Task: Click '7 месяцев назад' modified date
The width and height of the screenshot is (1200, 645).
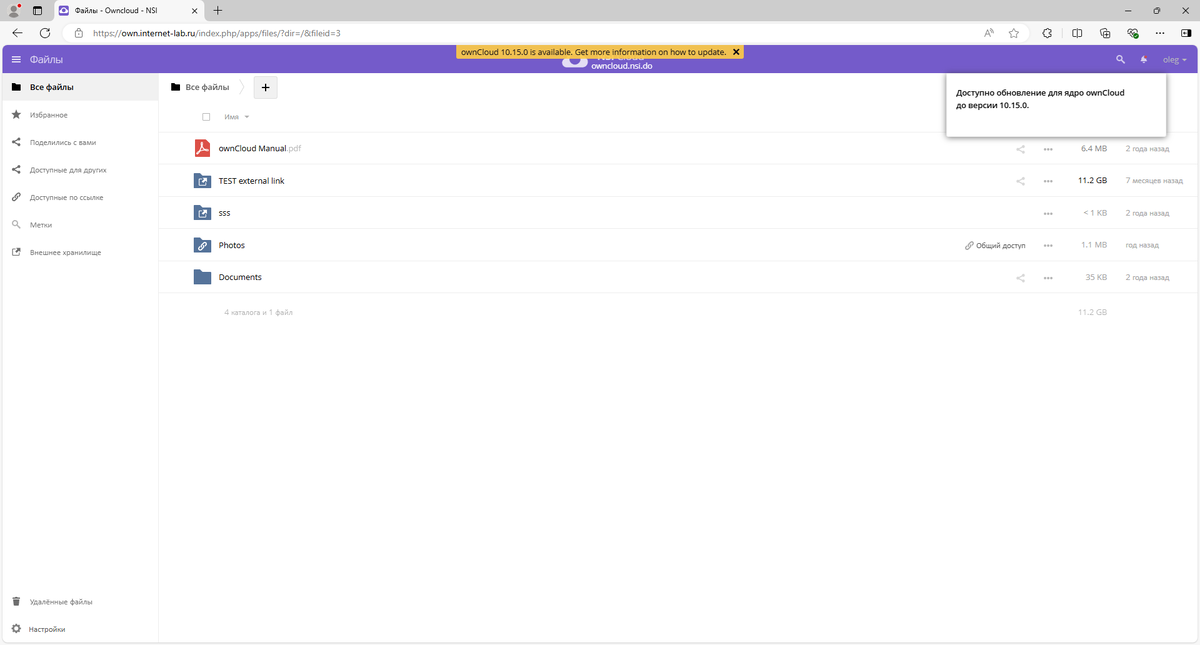Action: (x=1154, y=181)
